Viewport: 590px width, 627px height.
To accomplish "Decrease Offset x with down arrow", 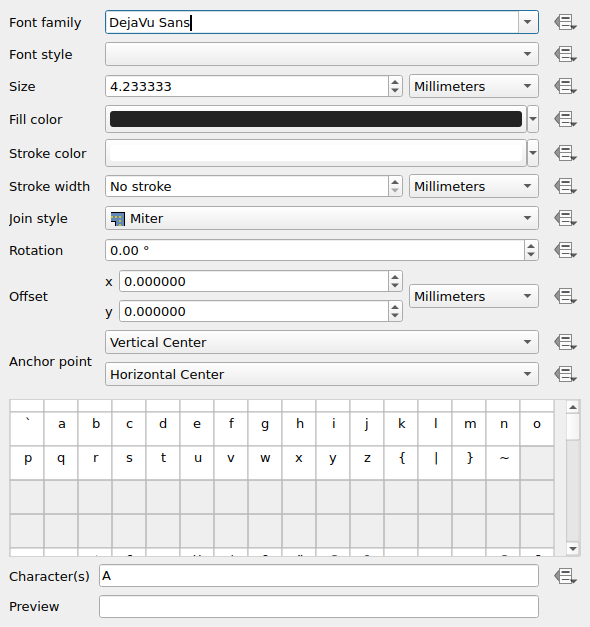I will pos(395,286).
